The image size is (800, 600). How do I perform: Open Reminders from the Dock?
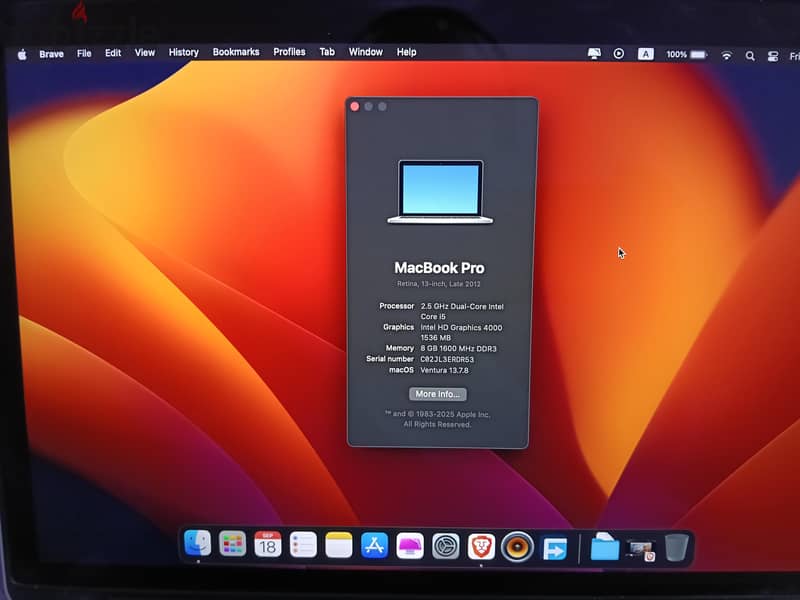click(x=303, y=545)
